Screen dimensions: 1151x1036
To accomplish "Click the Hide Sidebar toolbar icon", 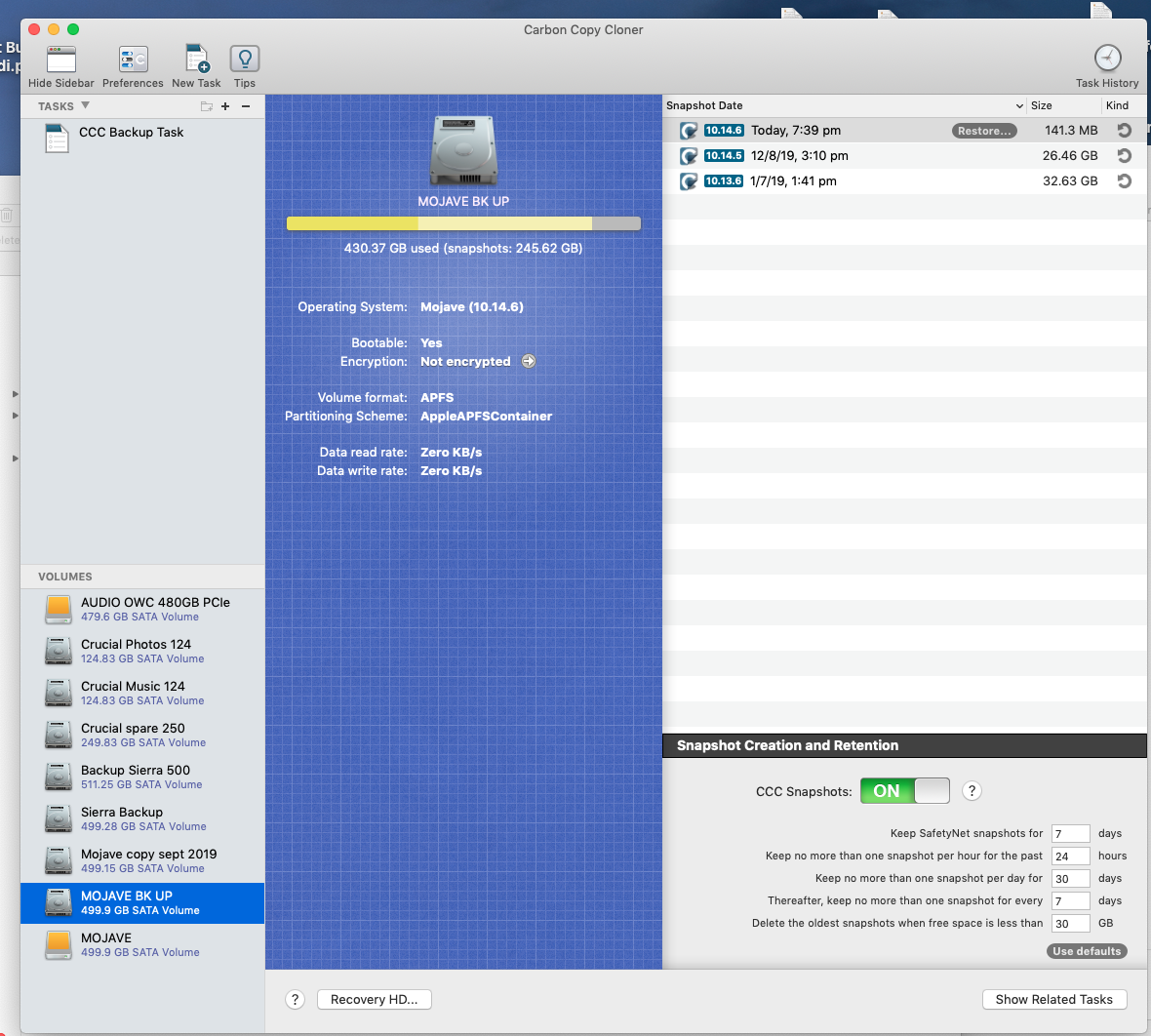I will click(60, 60).
